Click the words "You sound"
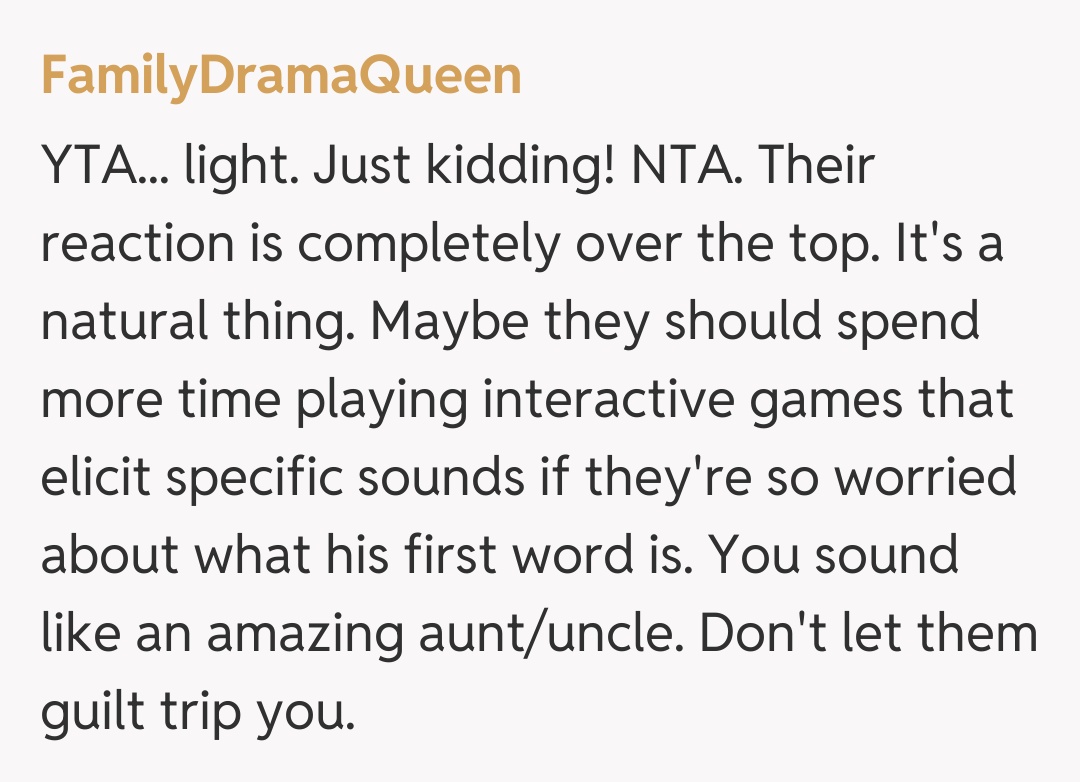The height and width of the screenshot is (782, 1080). click(836, 555)
